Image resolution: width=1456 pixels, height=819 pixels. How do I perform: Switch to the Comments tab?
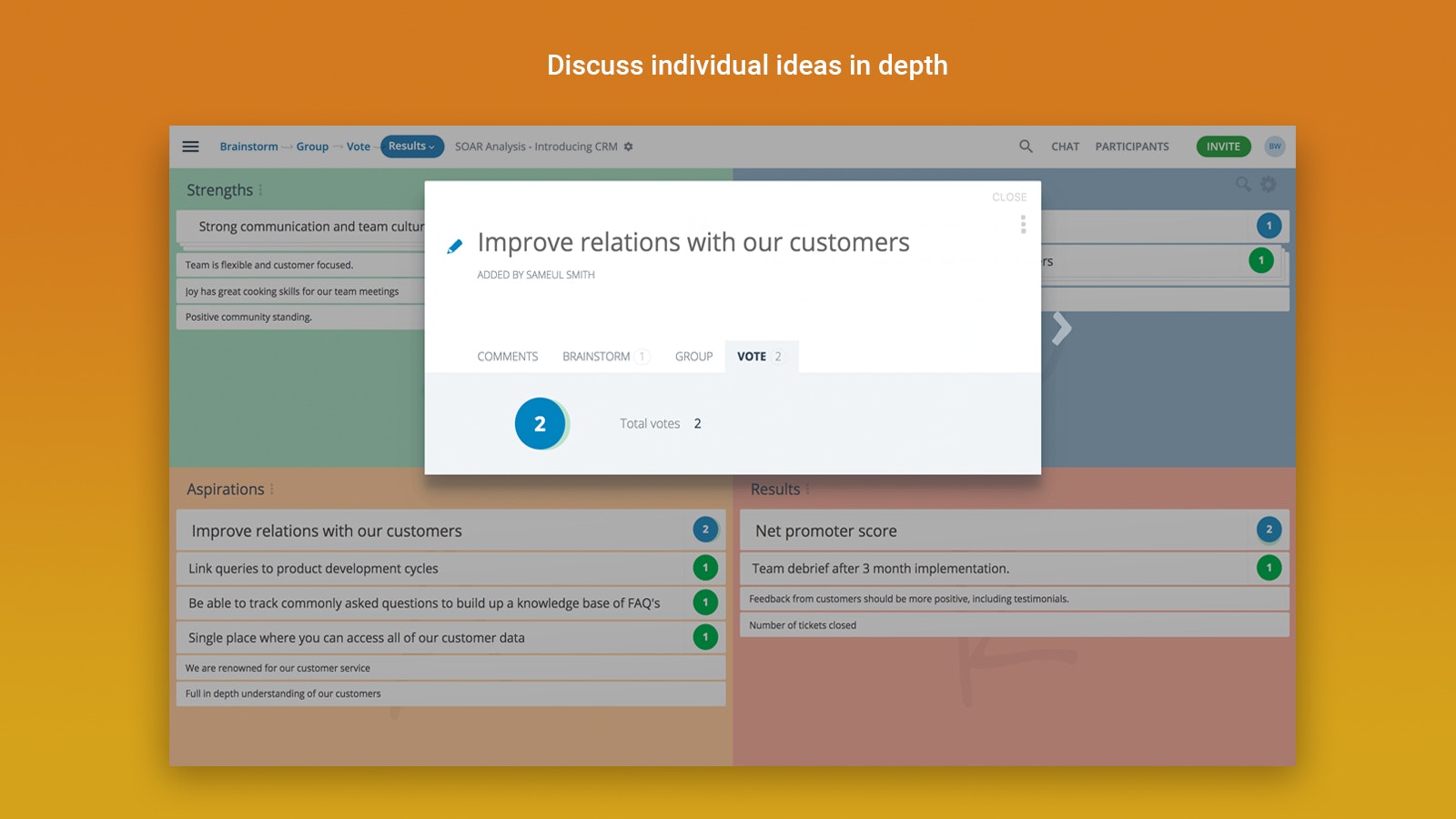[507, 356]
